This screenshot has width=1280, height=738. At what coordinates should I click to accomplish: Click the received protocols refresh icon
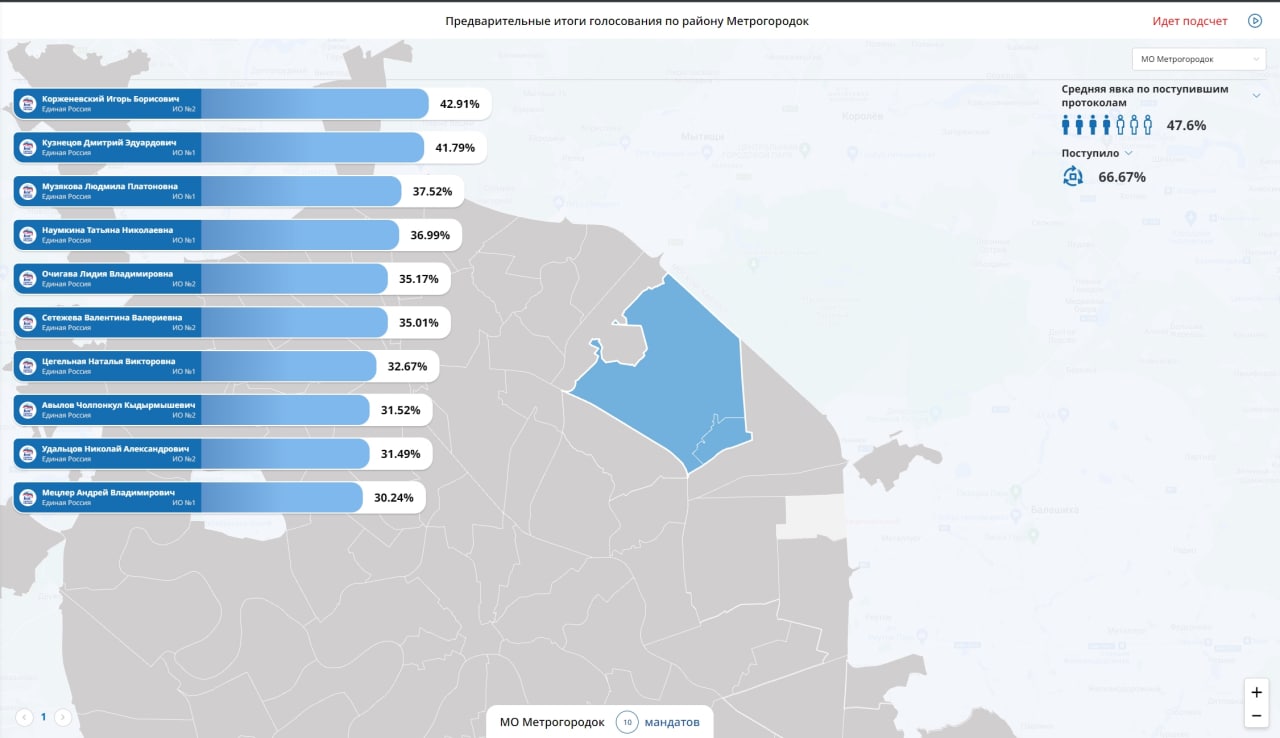[x=1073, y=177]
